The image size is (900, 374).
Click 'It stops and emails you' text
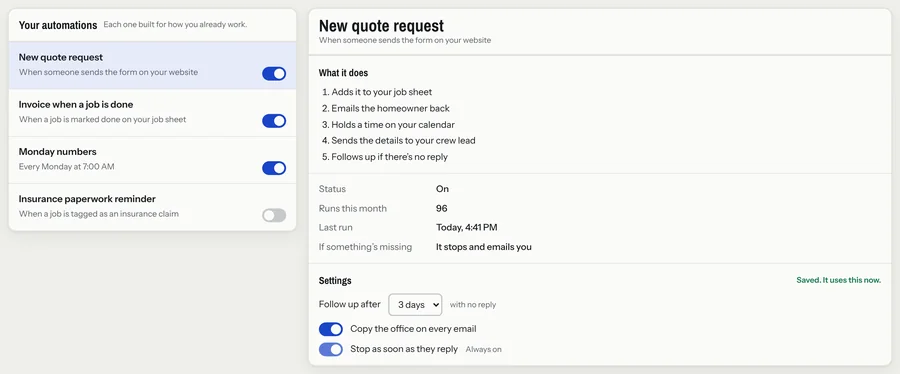click(x=484, y=247)
